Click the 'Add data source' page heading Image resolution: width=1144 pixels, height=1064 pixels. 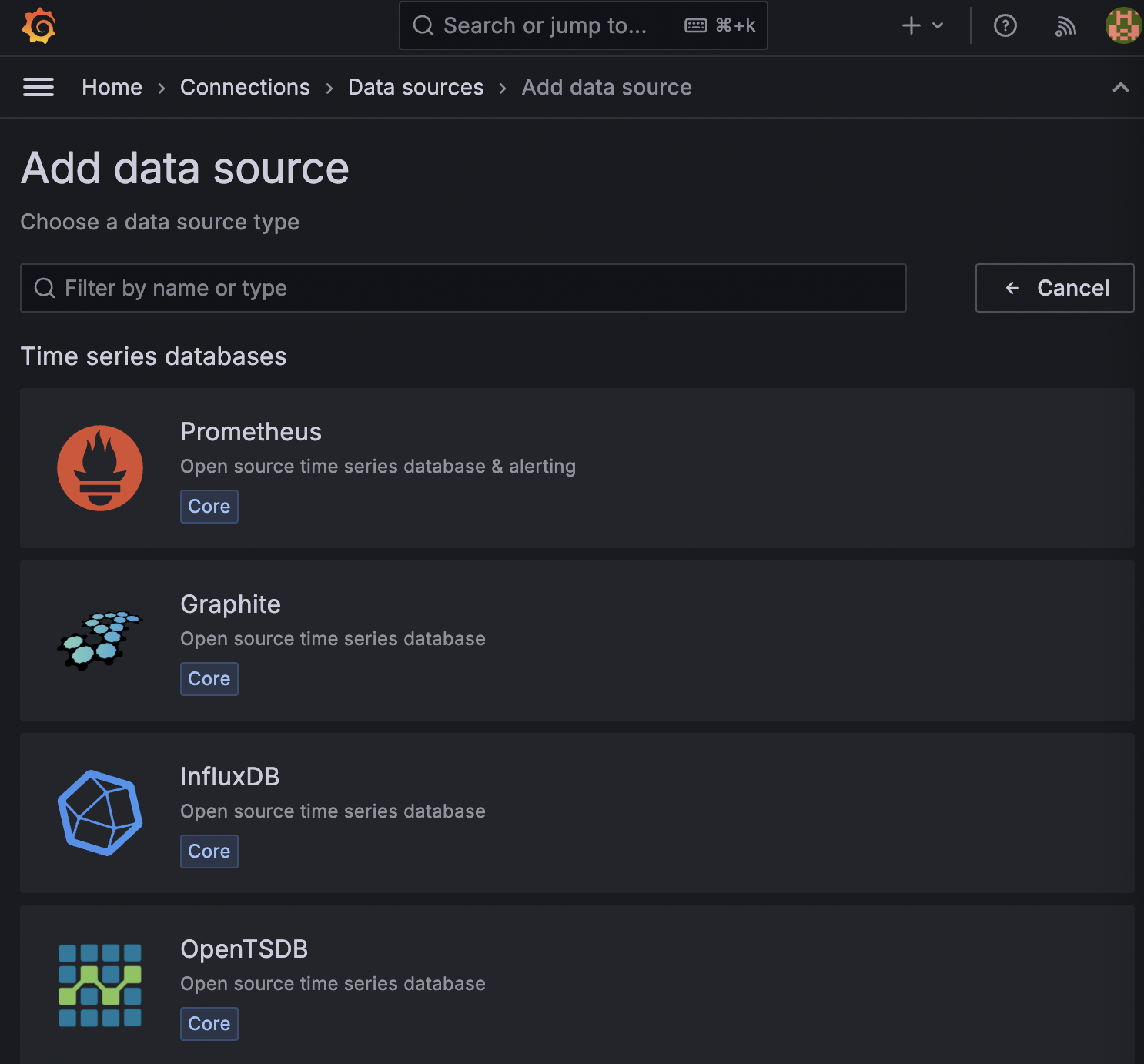(185, 168)
